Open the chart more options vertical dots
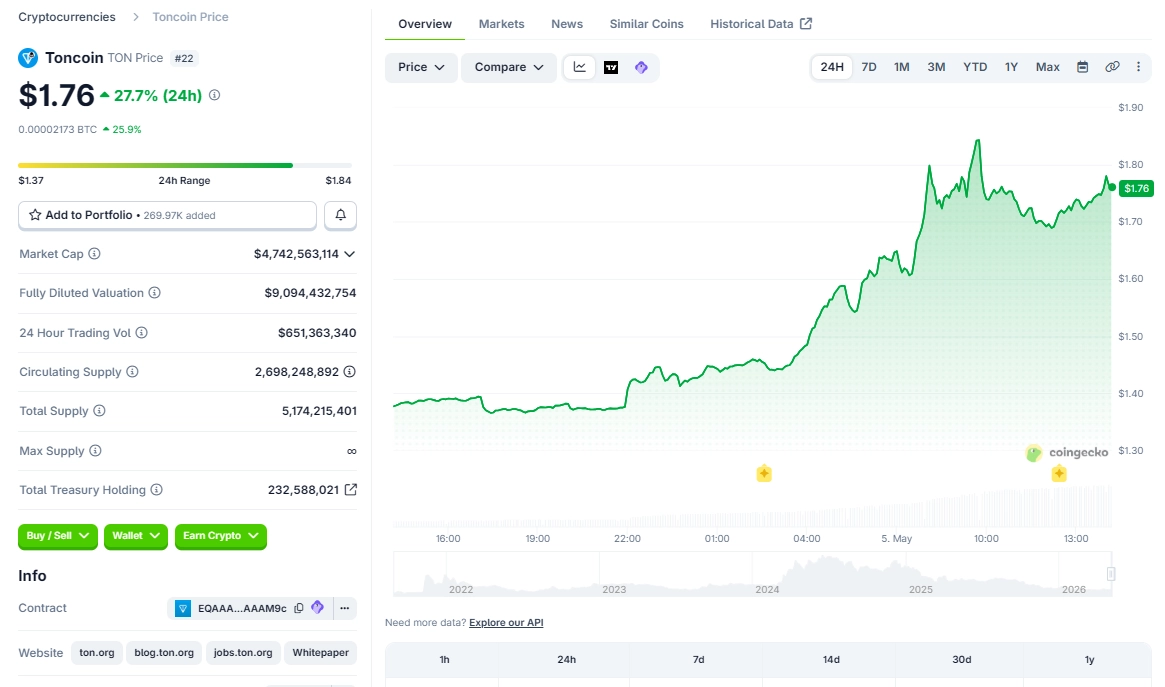The width and height of the screenshot is (1165, 687). pos(1138,67)
